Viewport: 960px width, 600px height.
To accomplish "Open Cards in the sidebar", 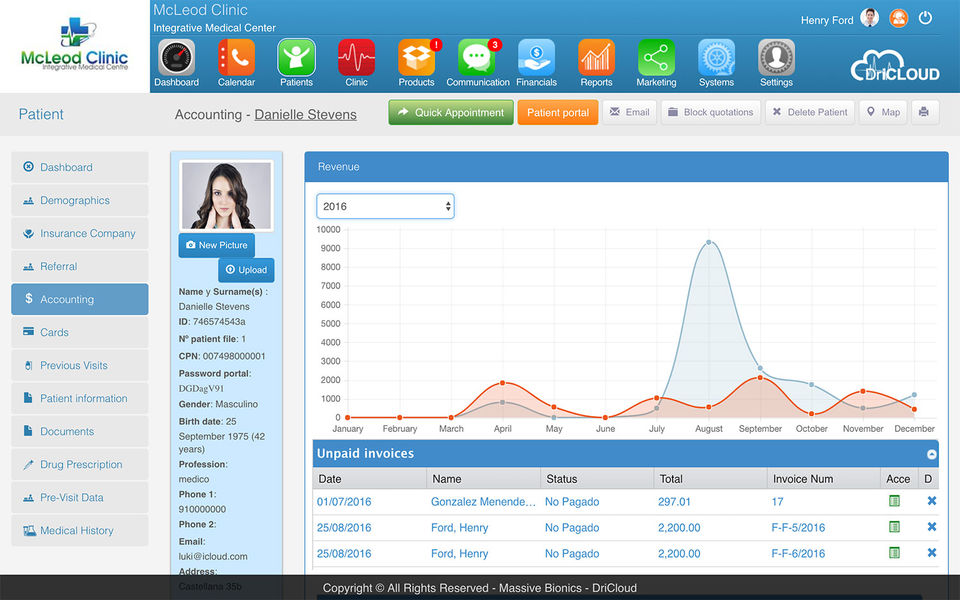I will tap(80, 332).
